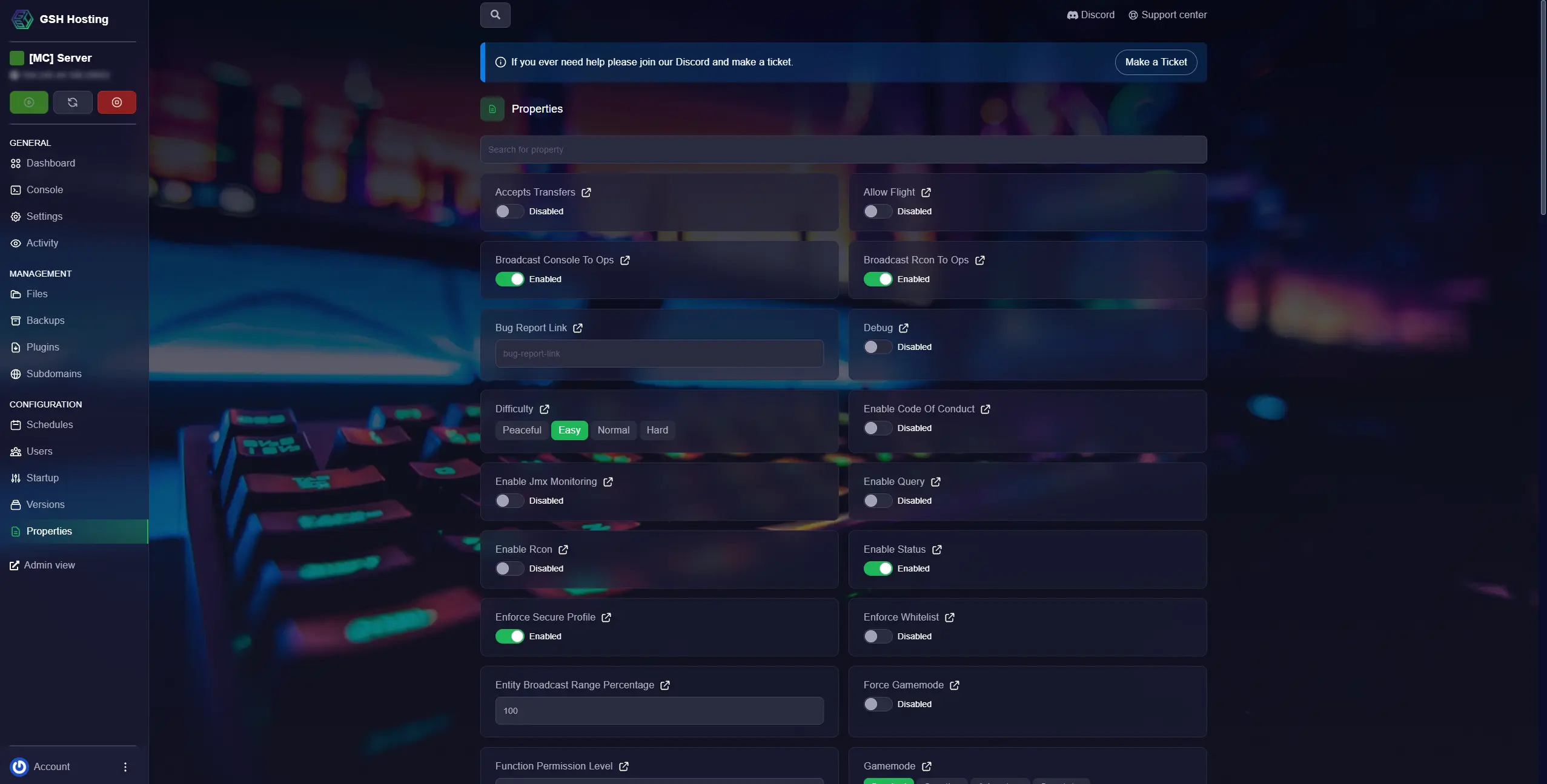
Task: Switch to the Versions tab in sidebar
Action: (x=45, y=504)
